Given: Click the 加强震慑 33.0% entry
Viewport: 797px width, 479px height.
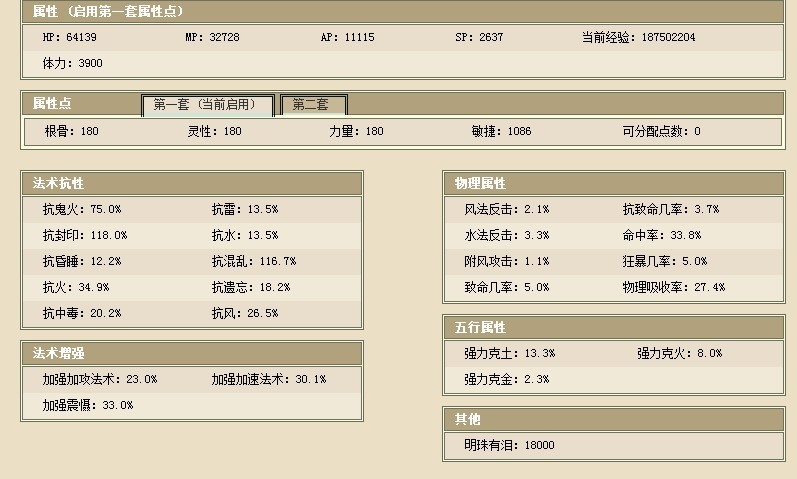Looking at the screenshot, I should tap(87, 405).
